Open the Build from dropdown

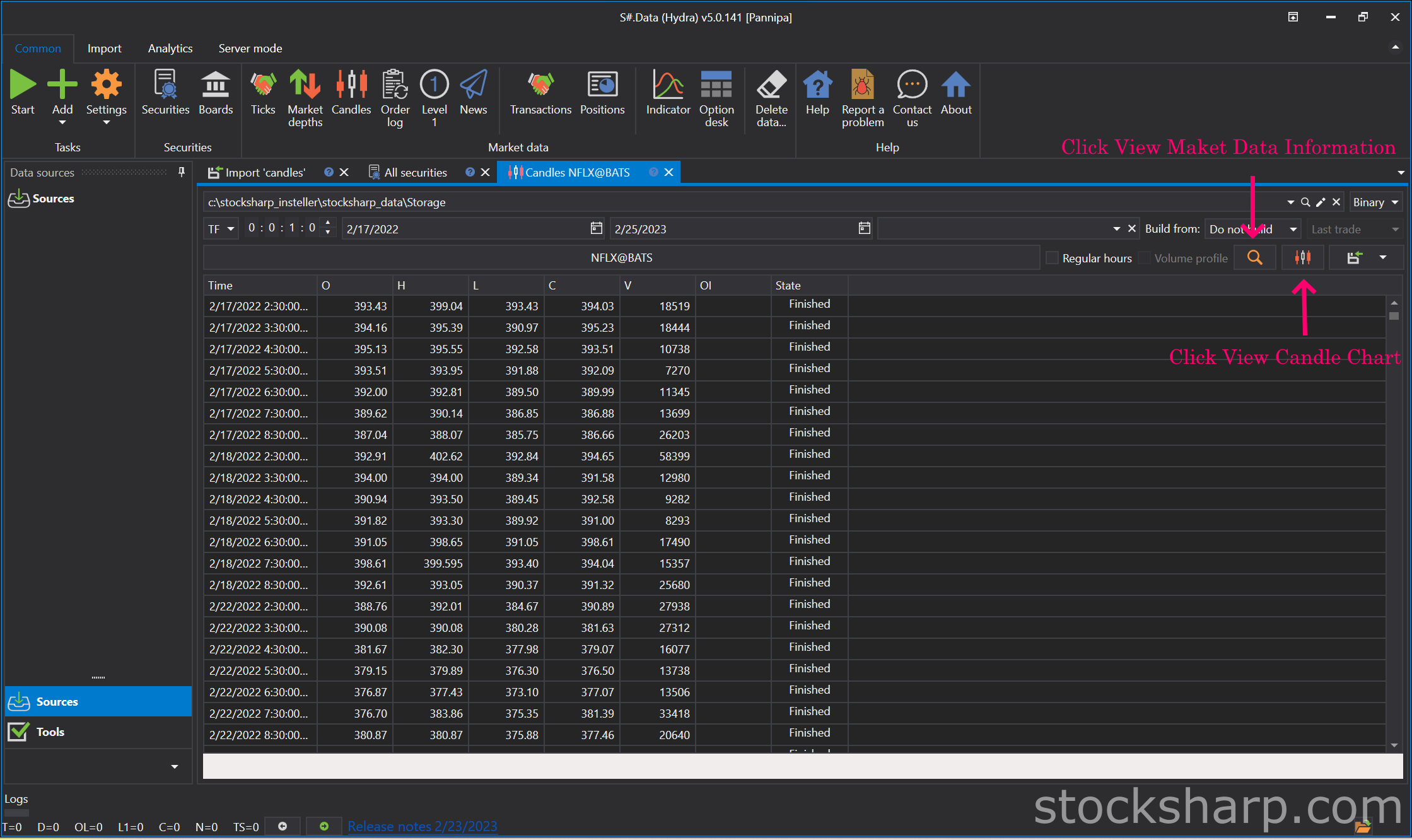pos(1253,229)
